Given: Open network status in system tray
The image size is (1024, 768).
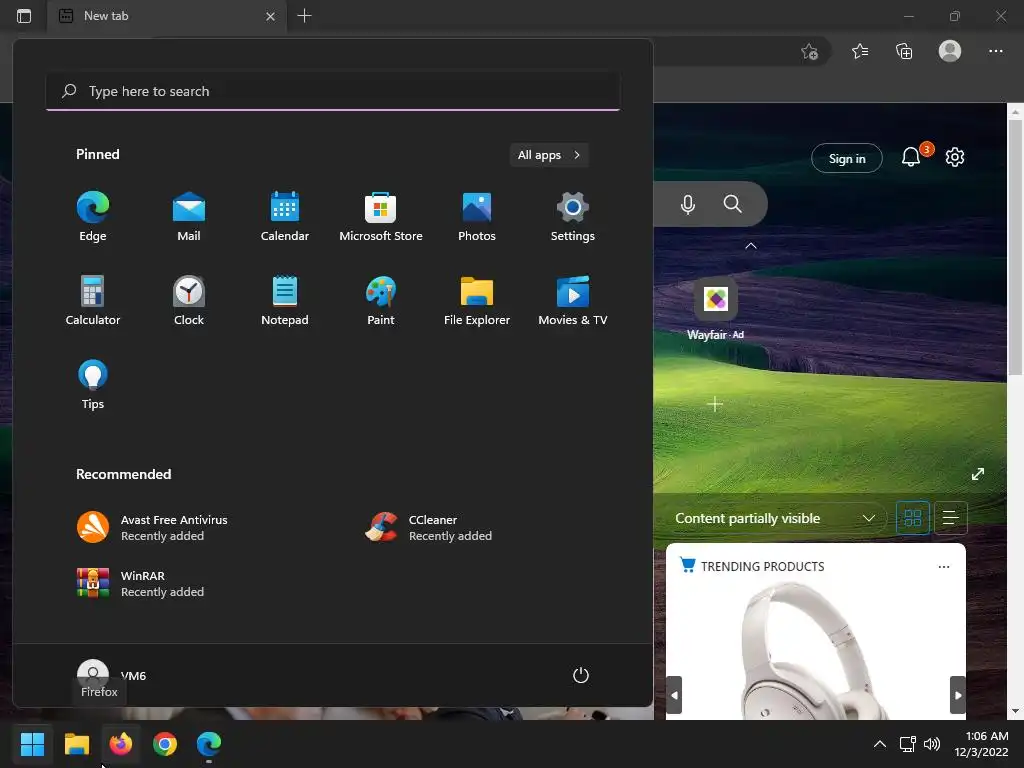Looking at the screenshot, I should [907, 744].
